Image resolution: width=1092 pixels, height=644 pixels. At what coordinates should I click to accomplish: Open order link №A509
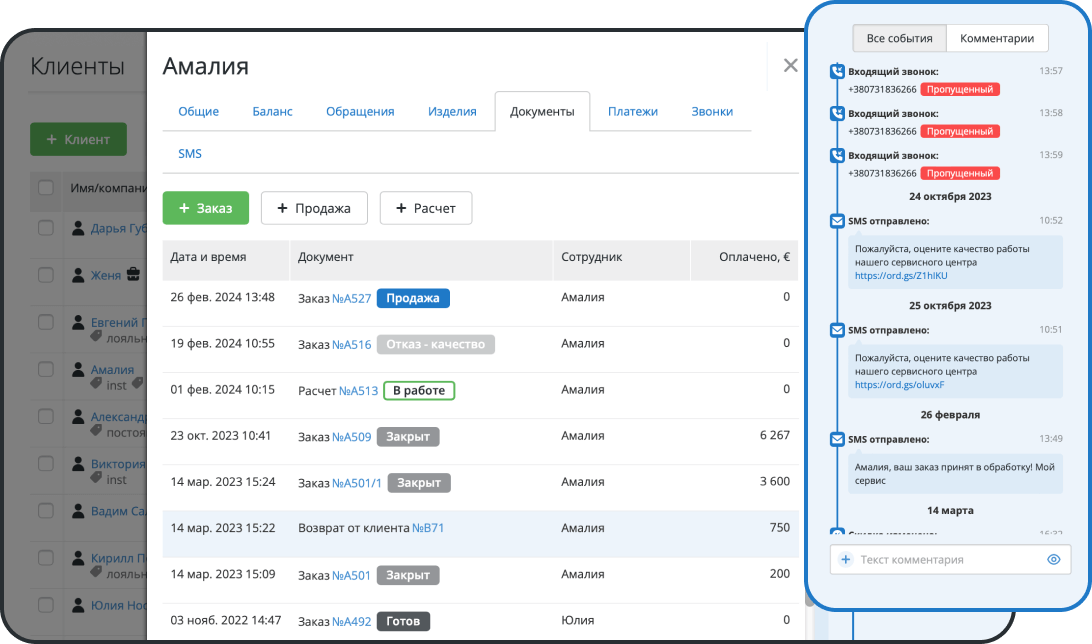point(351,437)
